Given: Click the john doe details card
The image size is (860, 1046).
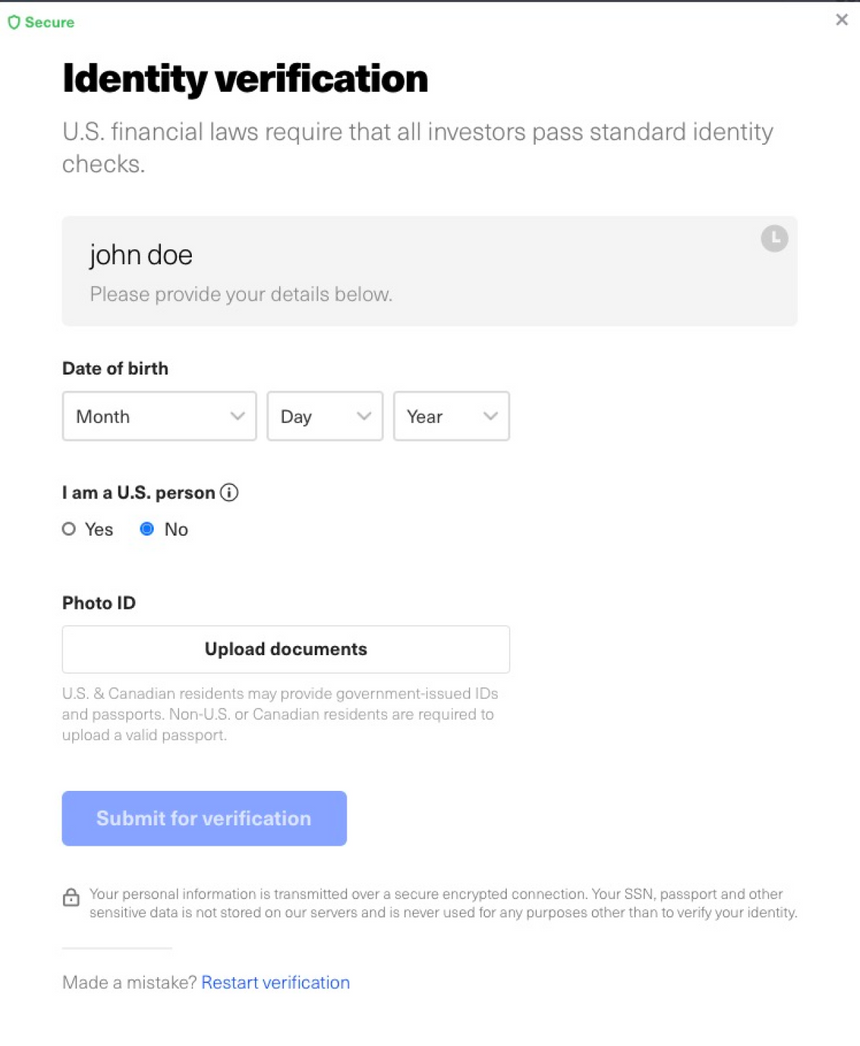Looking at the screenshot, I should coord(430,271).
